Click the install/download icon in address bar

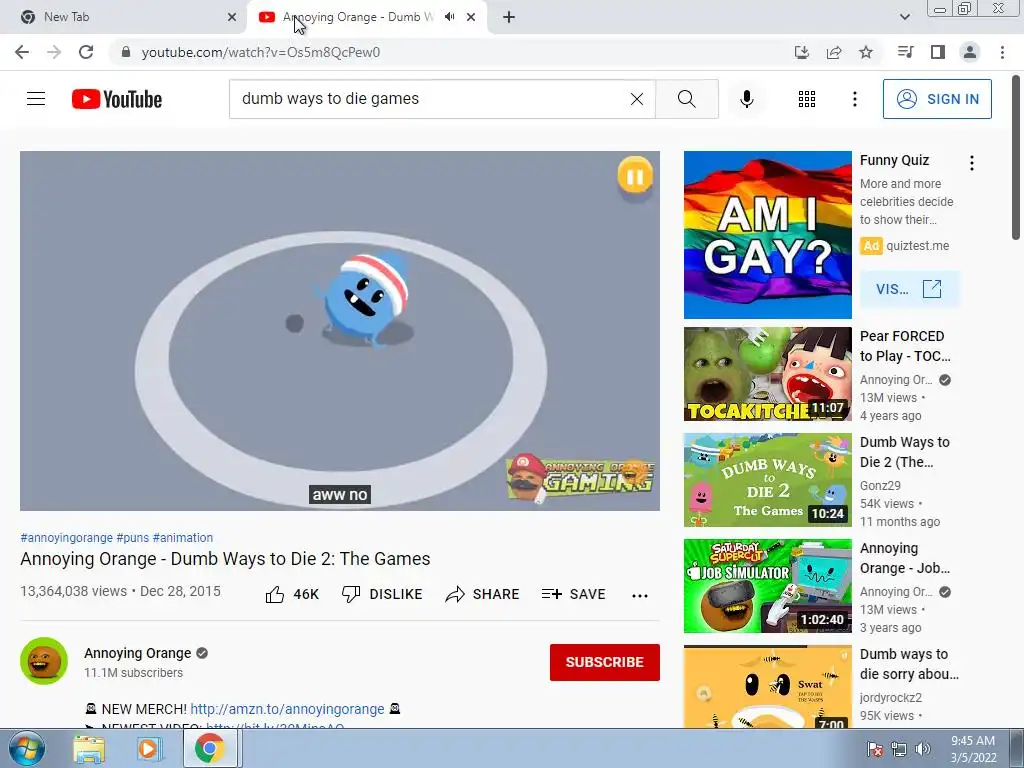802,52
